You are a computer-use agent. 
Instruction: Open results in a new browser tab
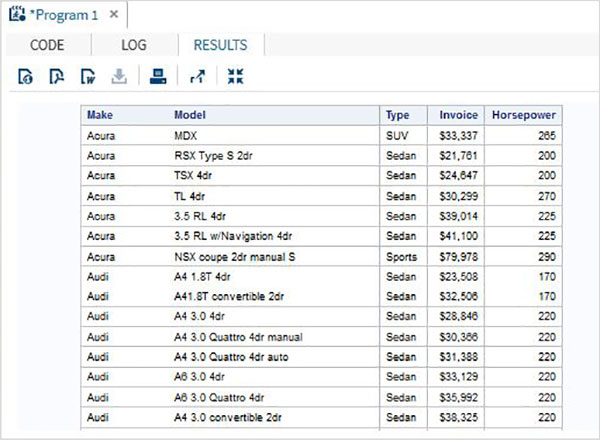pos(196,76)
